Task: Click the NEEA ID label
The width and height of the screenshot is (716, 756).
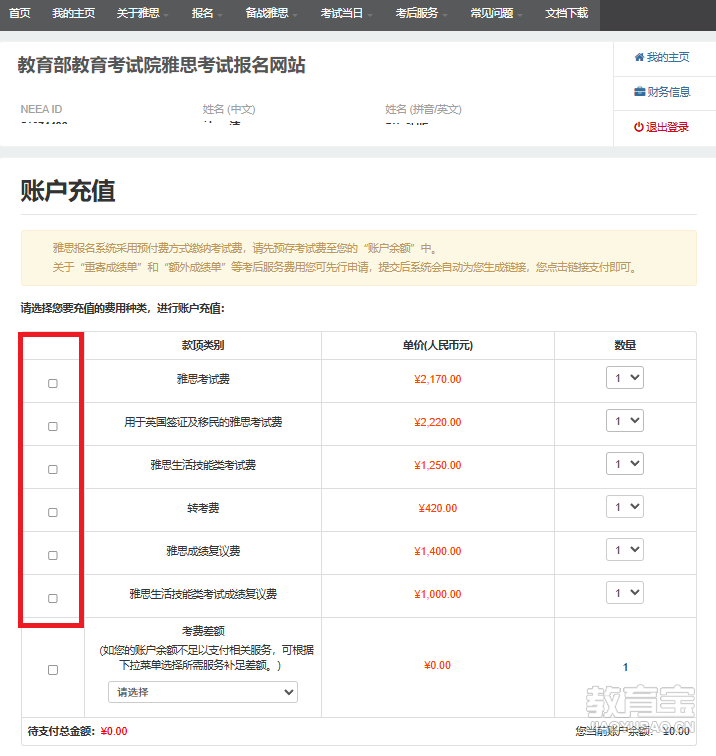Action: tap(41, 109)
